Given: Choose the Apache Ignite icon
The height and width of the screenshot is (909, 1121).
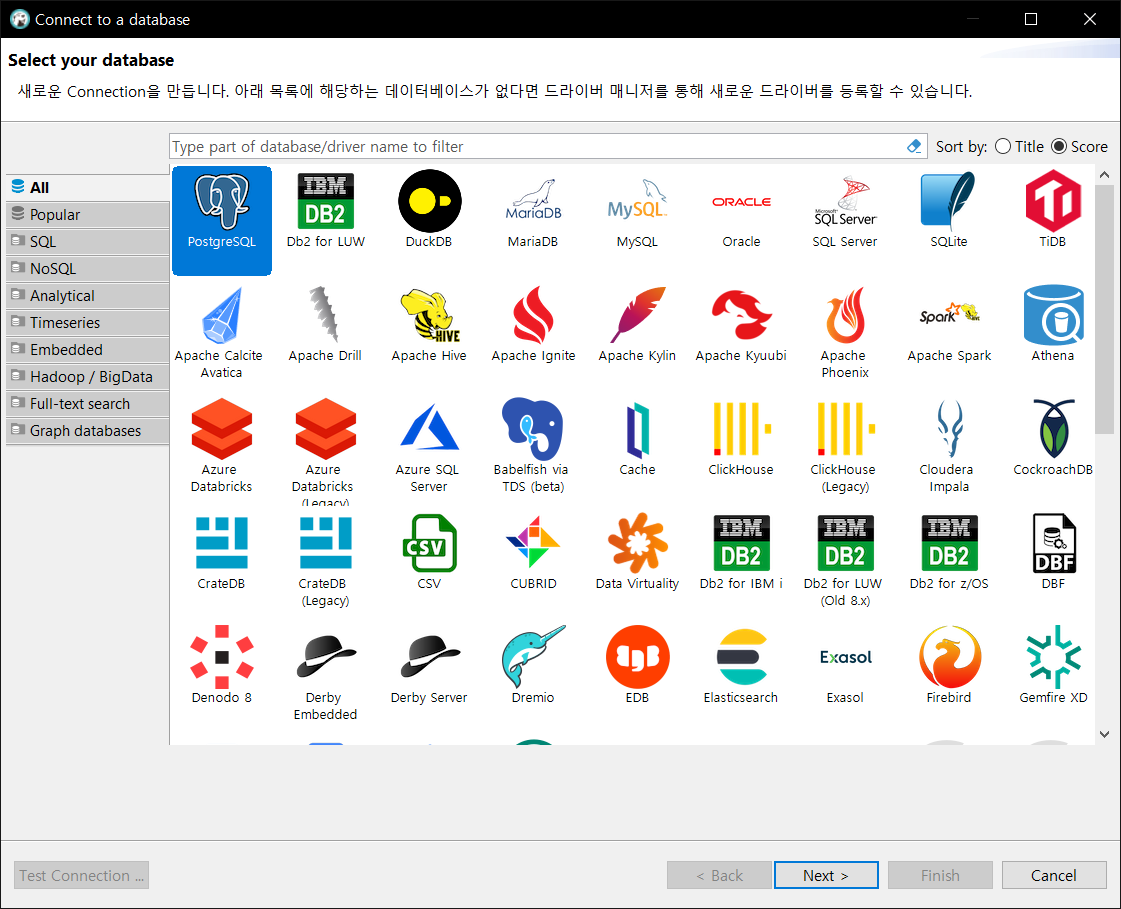Looking at the screenshot, I should (533, 316).
